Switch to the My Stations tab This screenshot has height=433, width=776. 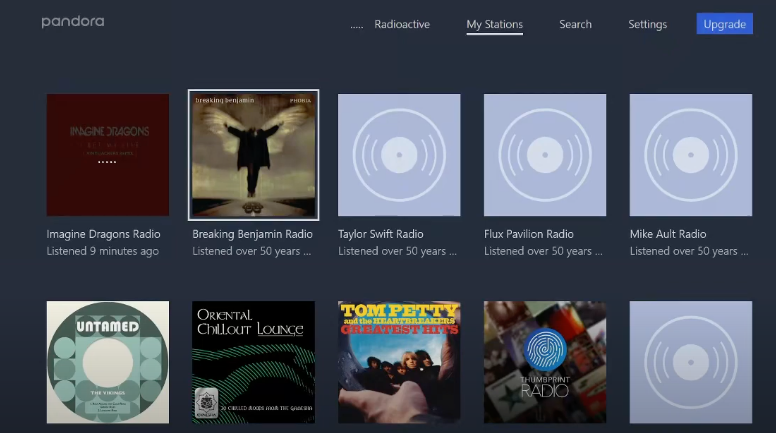[x=494, y=24]
